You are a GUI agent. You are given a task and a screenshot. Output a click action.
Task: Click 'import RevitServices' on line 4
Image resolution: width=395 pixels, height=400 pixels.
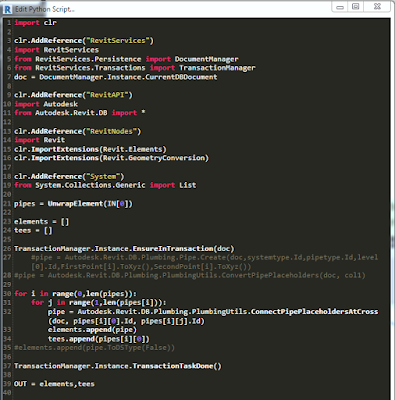(56, 50)
